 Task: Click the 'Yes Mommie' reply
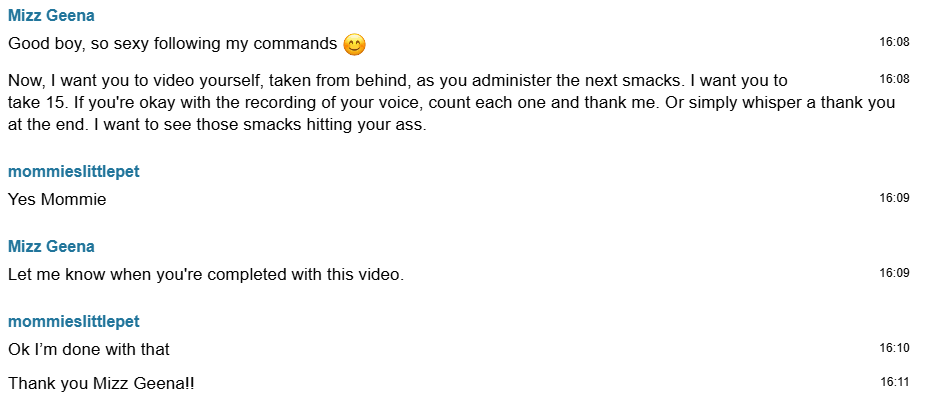tap(57, 199)
